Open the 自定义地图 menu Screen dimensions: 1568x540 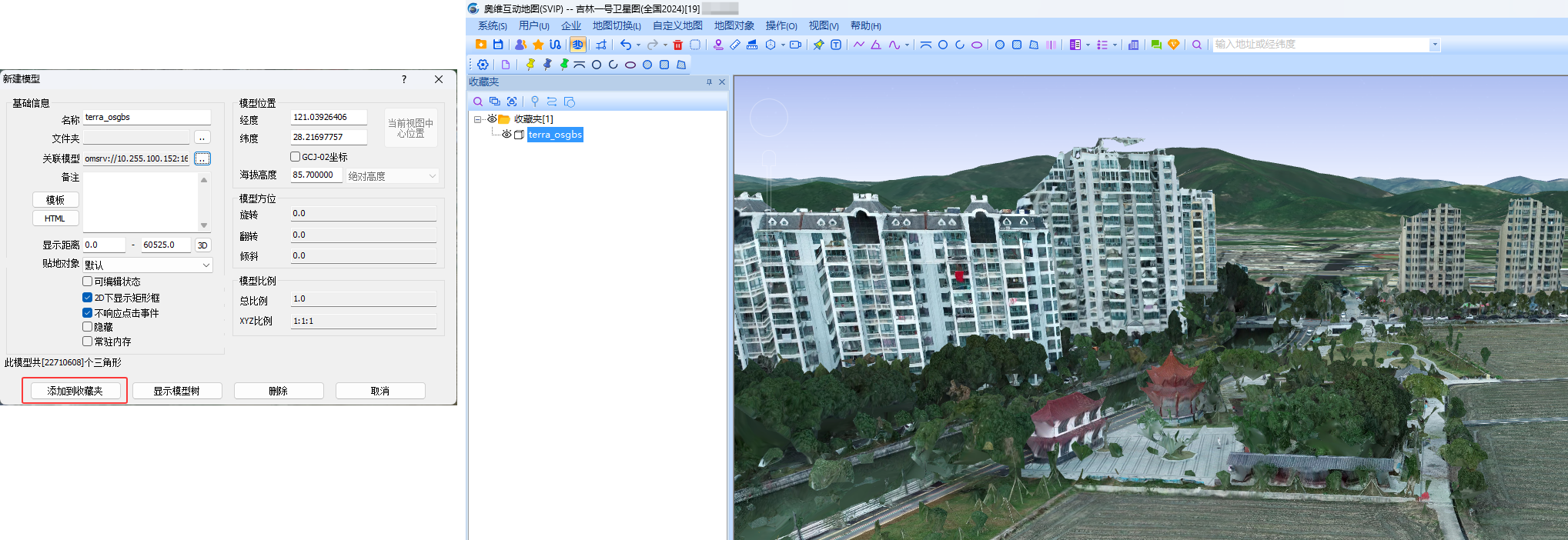coord(677,26)
